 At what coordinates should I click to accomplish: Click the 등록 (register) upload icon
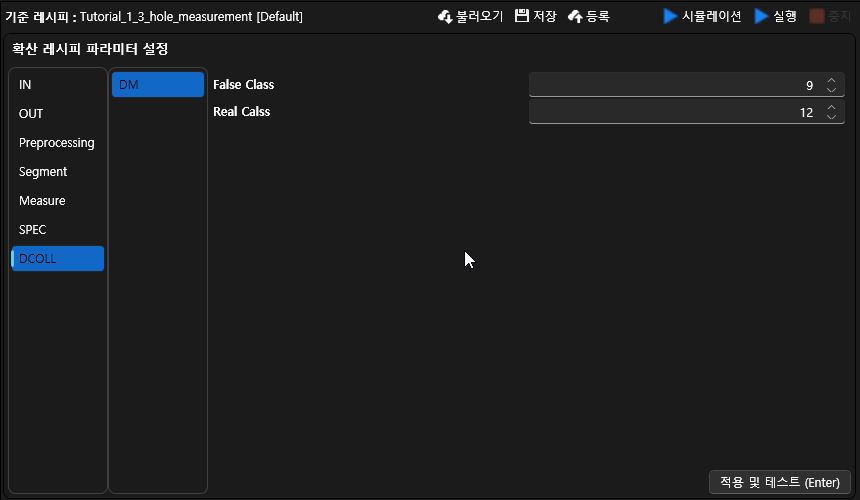(x=575, y=17)
